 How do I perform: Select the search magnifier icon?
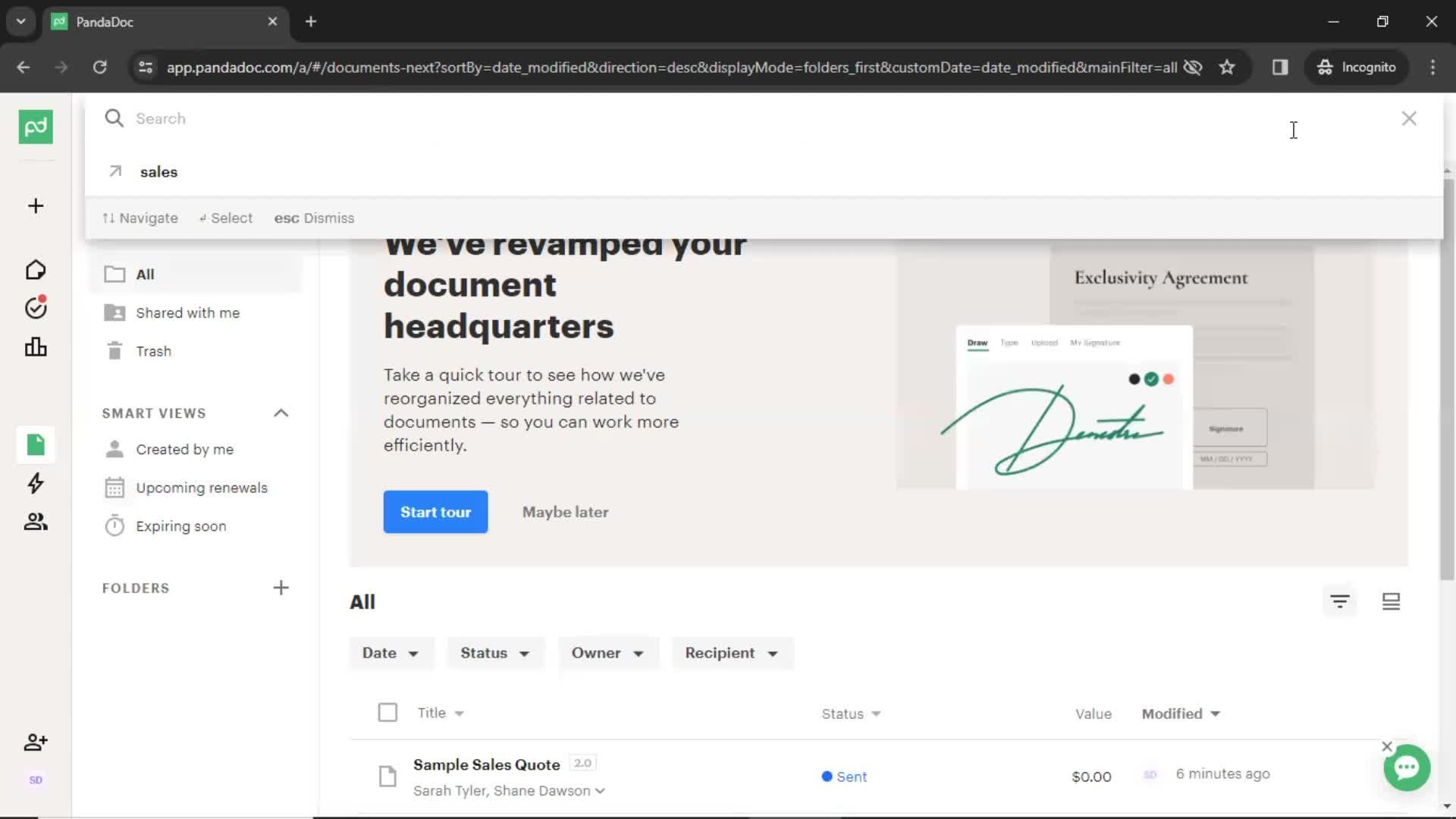pos(113,119)
